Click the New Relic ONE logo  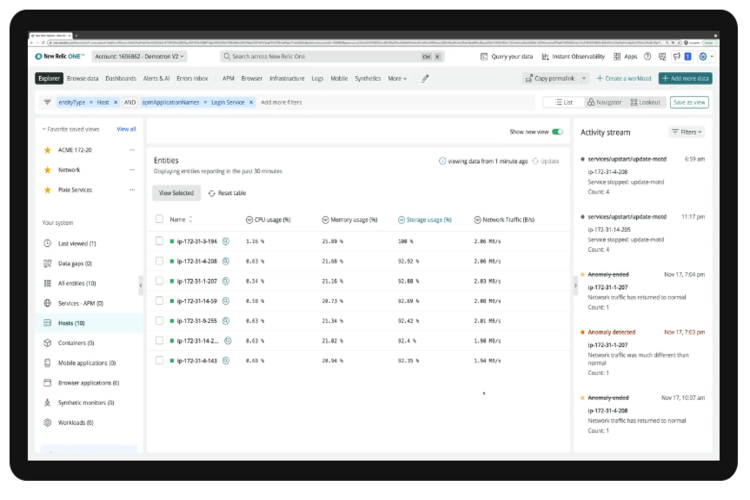[59, 56]
